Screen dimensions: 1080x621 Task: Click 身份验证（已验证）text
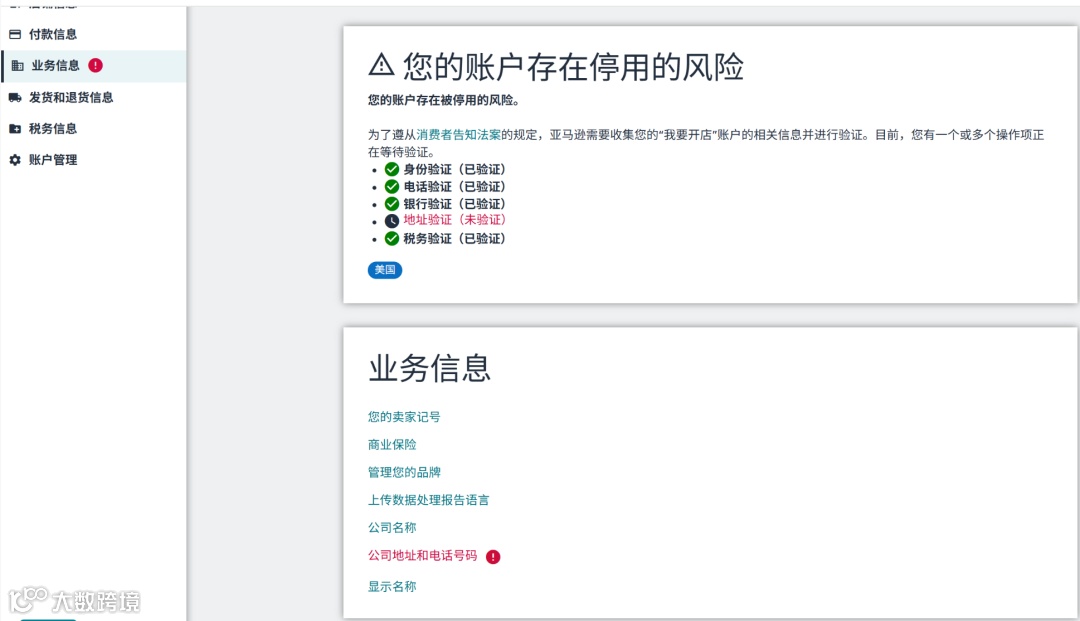click(455, 169)
